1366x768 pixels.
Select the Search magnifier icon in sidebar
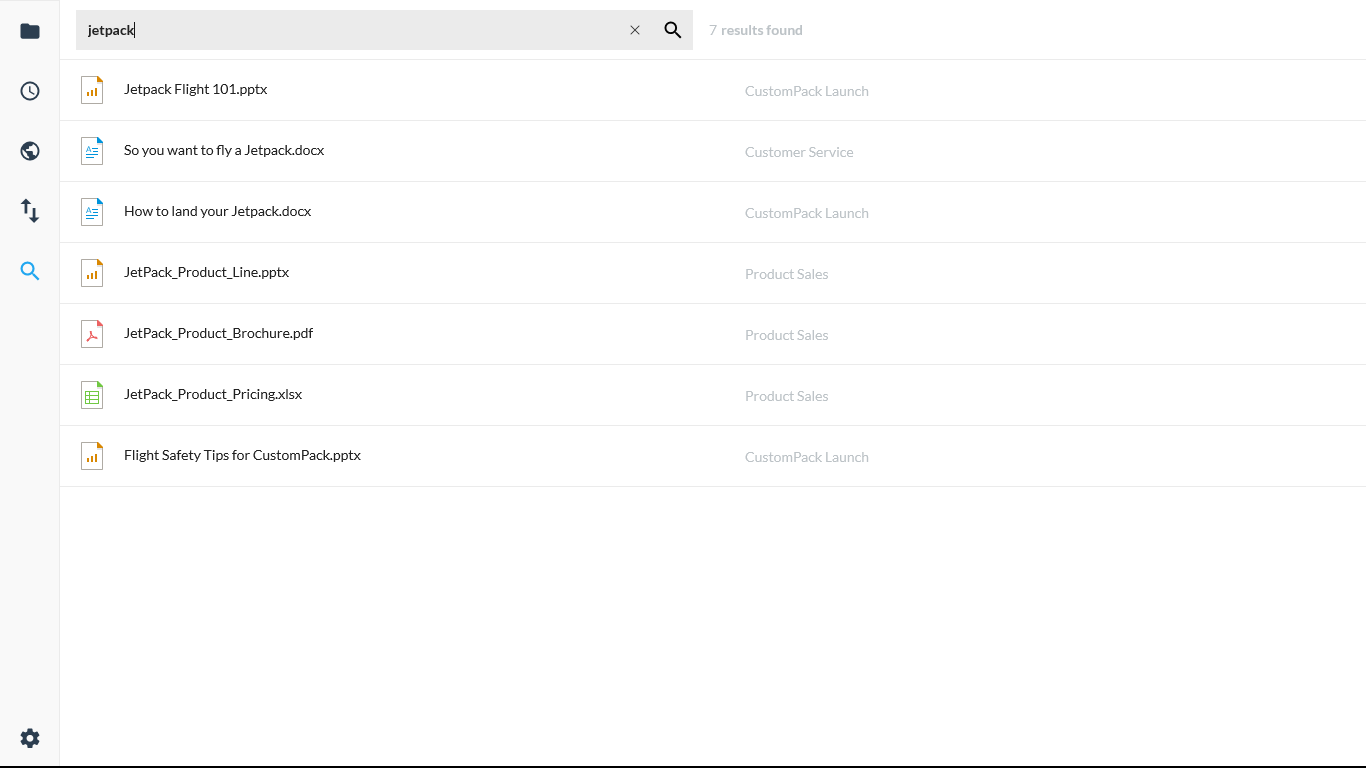point(29,270)
